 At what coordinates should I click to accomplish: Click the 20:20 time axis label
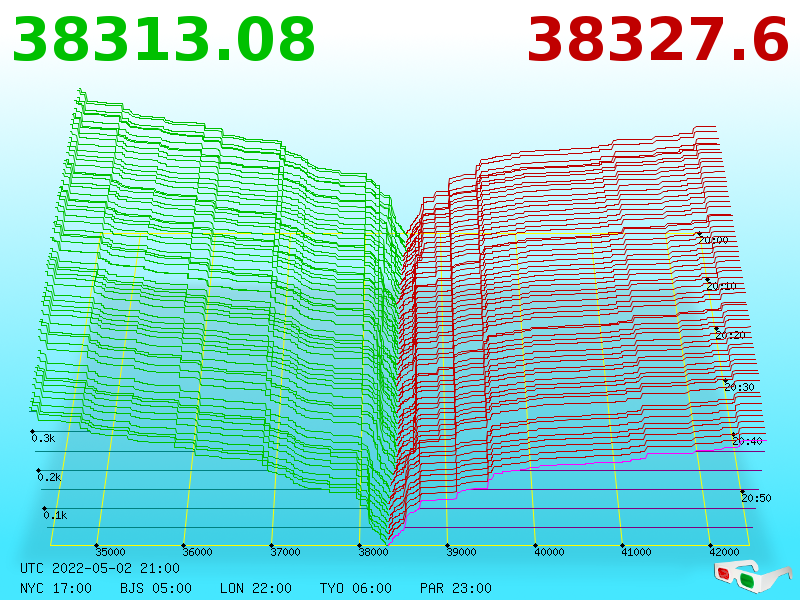[x=731, y=335]
